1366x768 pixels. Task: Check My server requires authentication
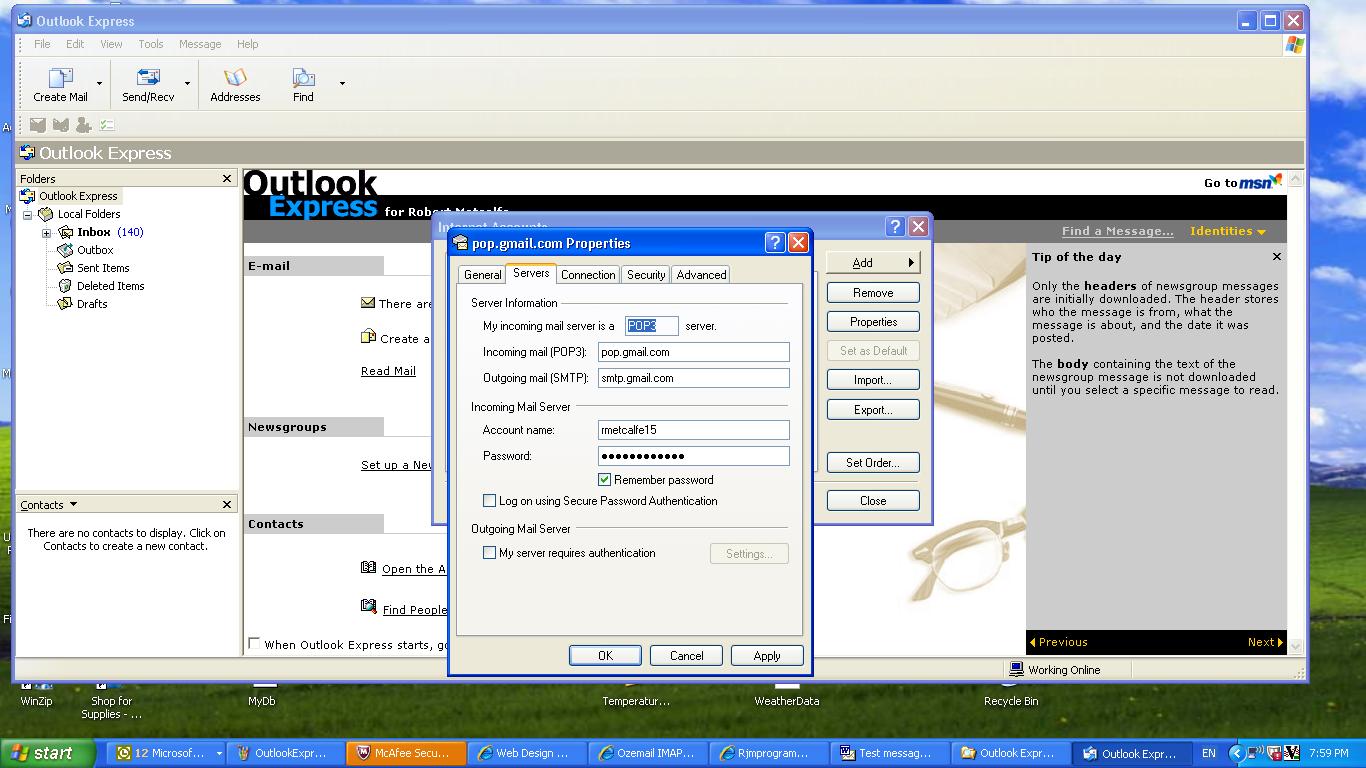click(490, 553)
